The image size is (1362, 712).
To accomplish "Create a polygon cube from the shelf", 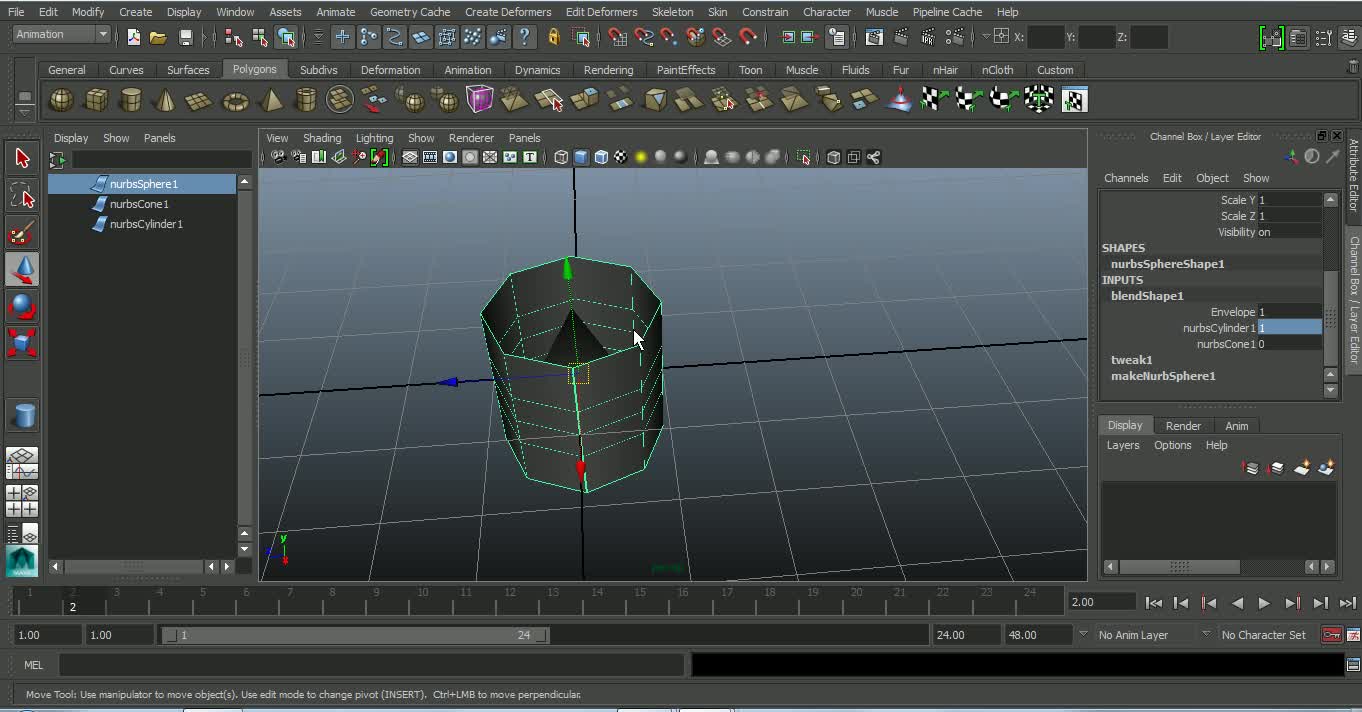I will click(x=96, y=100).
